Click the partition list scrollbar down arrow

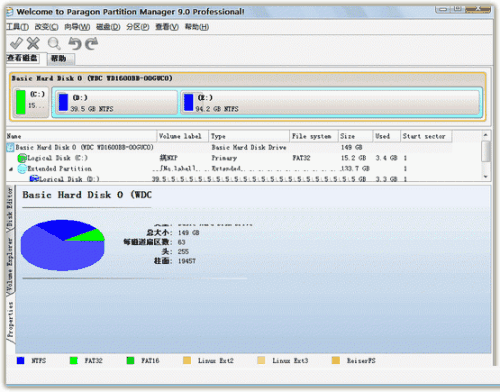[486, 177]
